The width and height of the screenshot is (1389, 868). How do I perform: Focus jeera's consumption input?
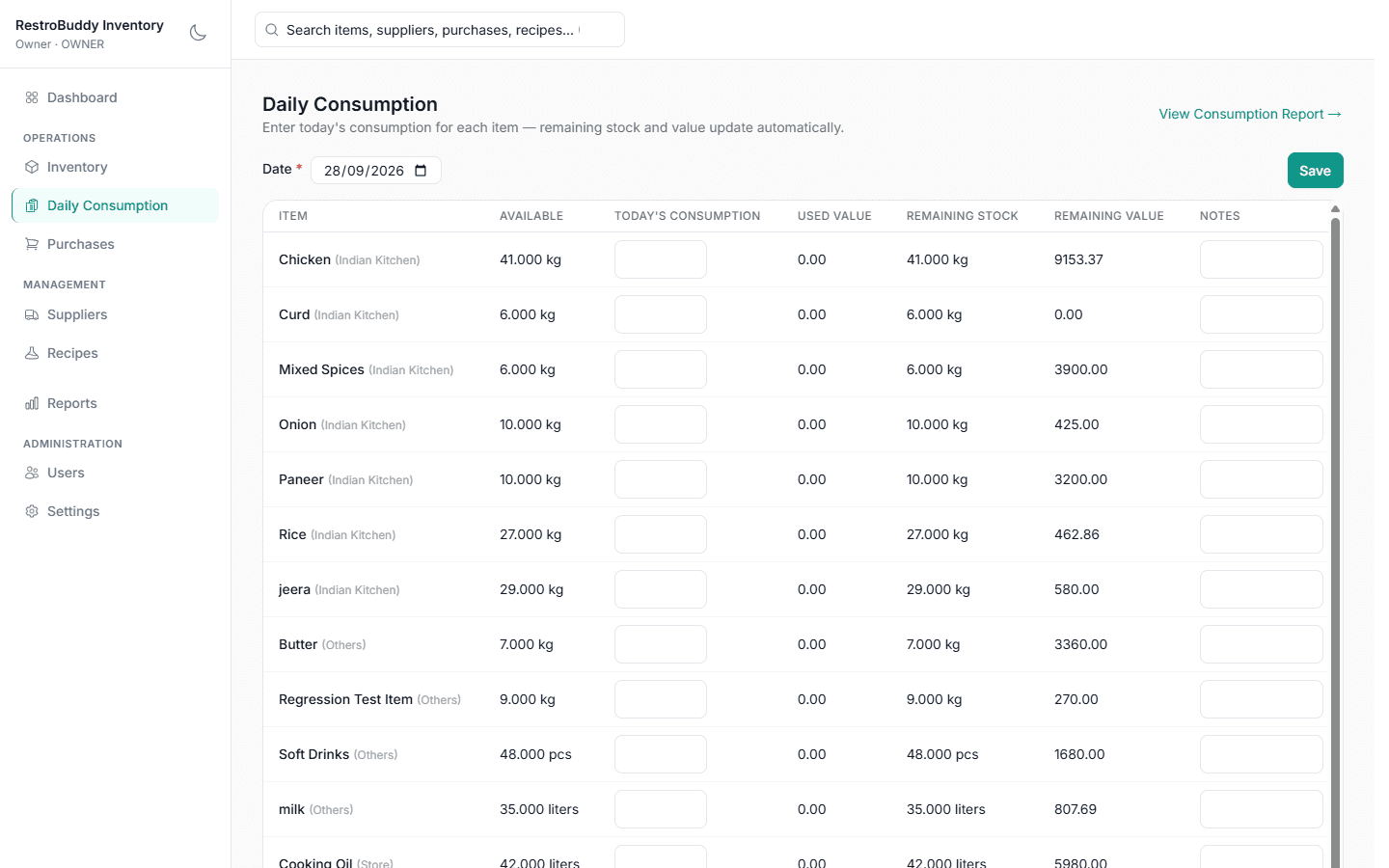(661, 589)
